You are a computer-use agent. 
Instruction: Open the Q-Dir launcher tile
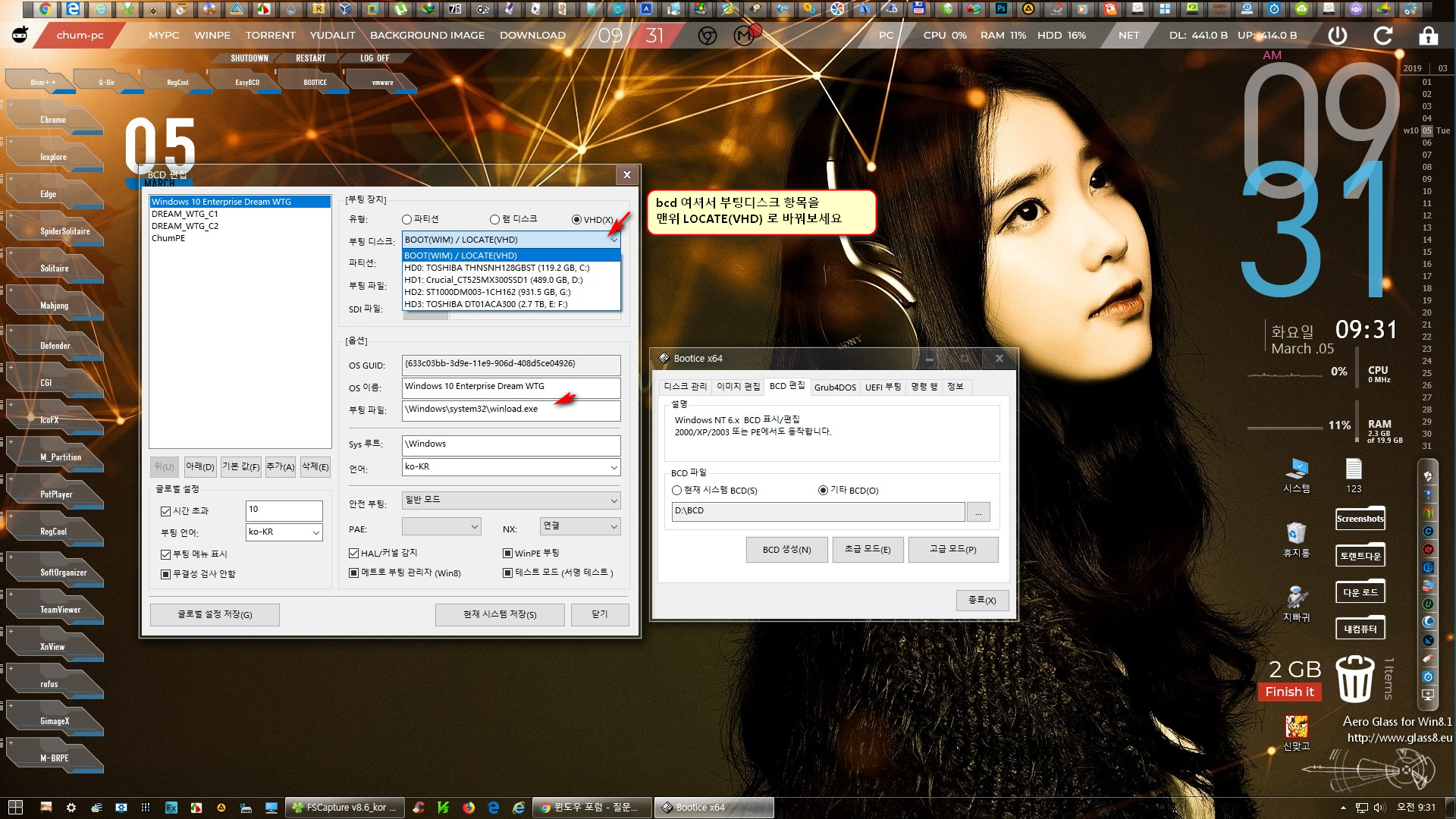[x=106, y=82]
